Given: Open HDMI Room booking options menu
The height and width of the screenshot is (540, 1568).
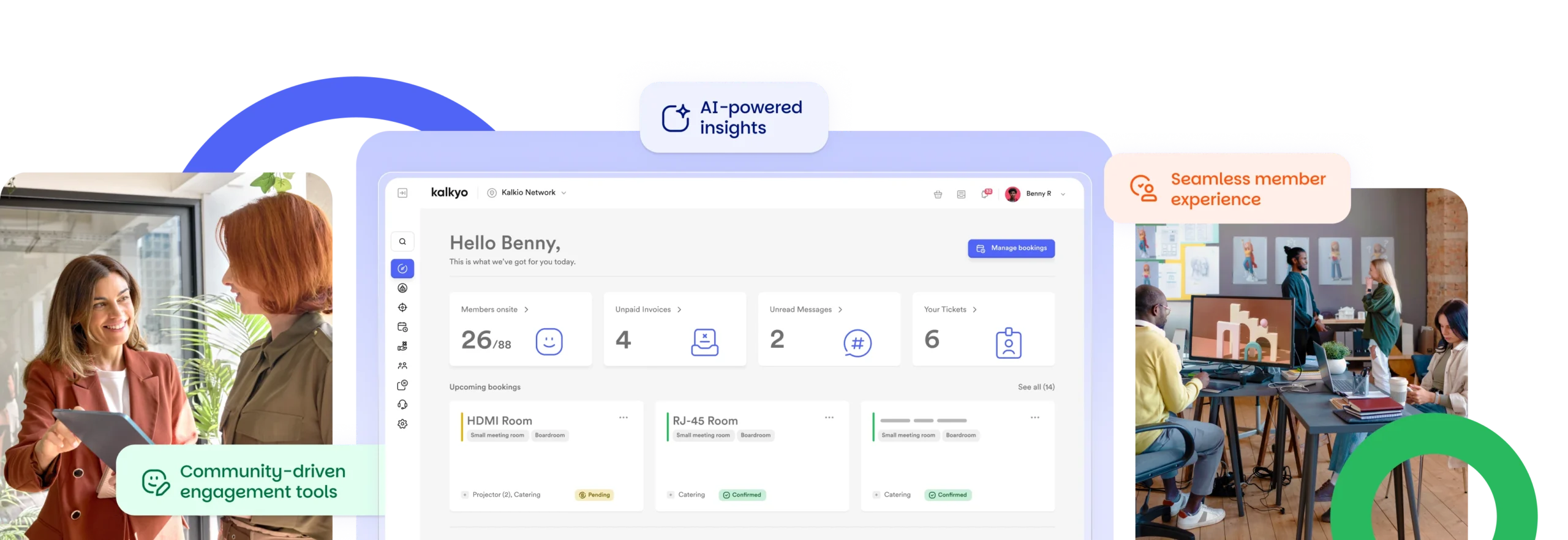Looking at the screenshot, I should (x=623, y=418).
